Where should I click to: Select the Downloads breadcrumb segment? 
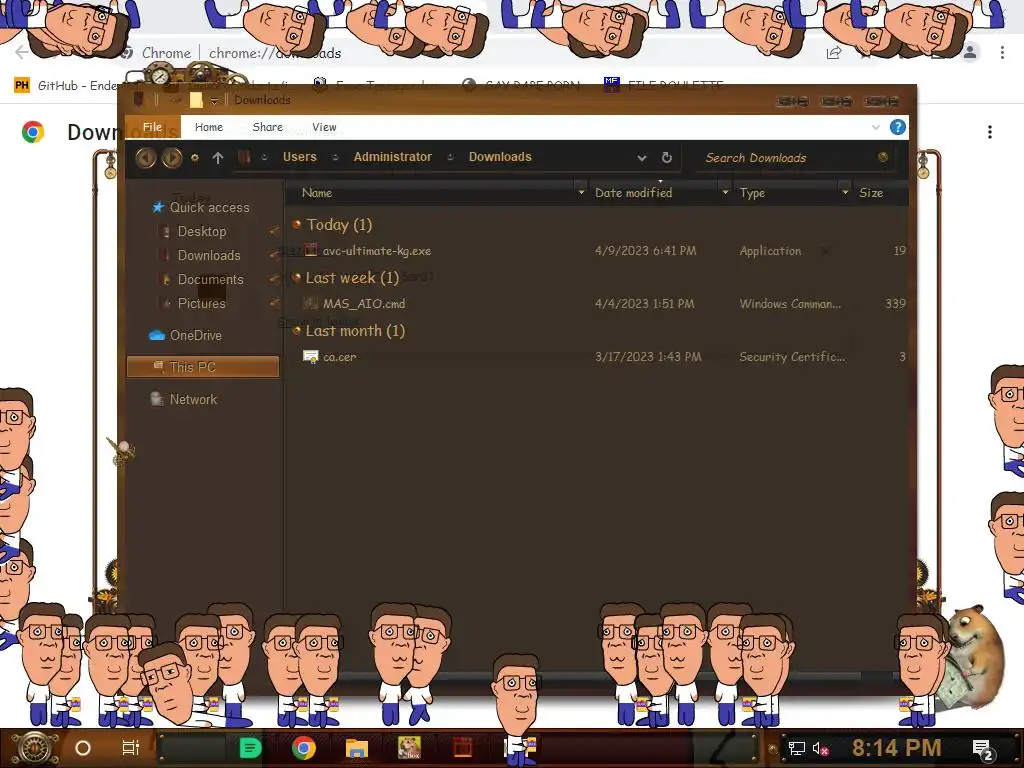click(x=500, y=157)
